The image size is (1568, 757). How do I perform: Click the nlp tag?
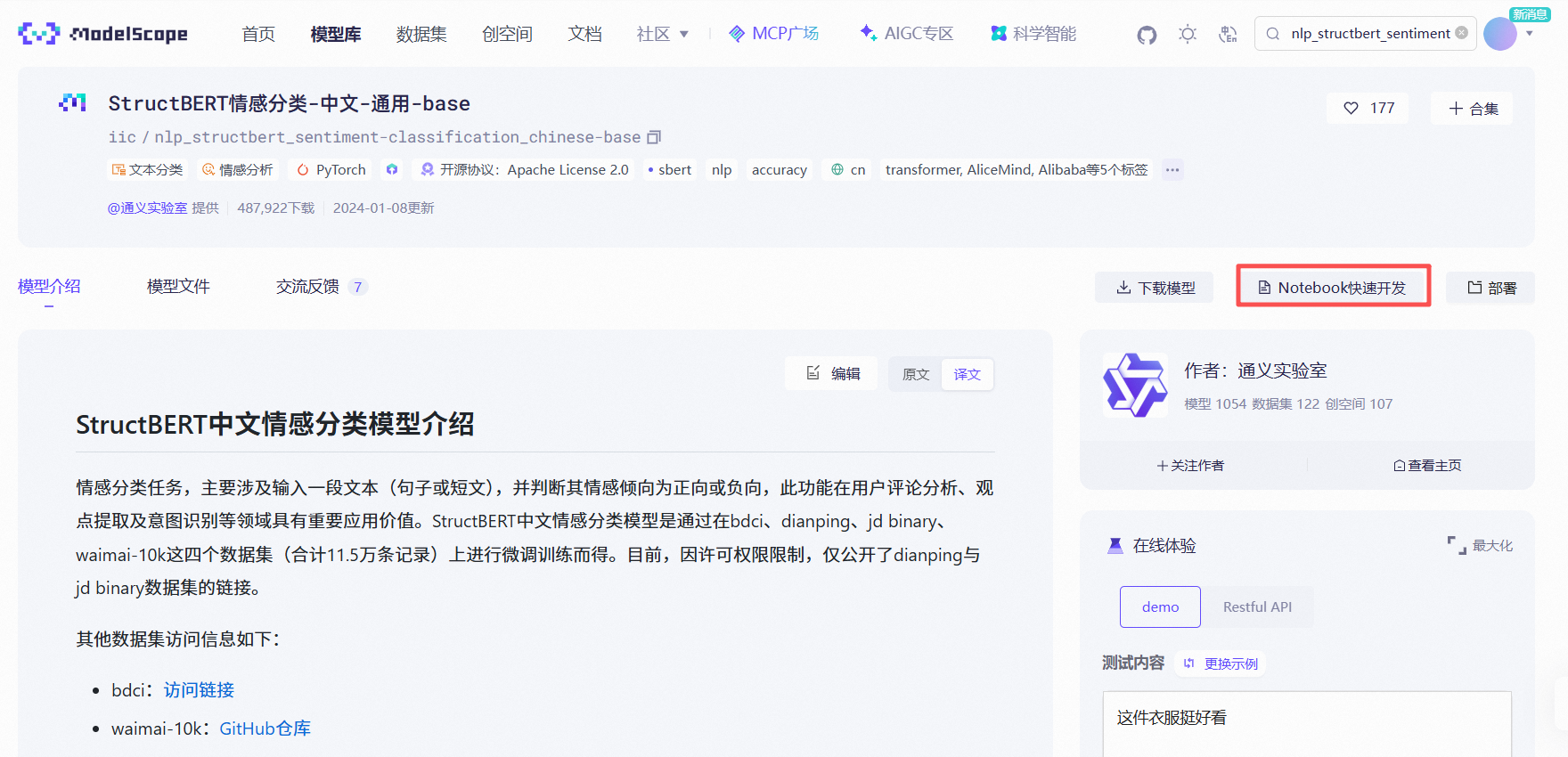click(722, 169)
